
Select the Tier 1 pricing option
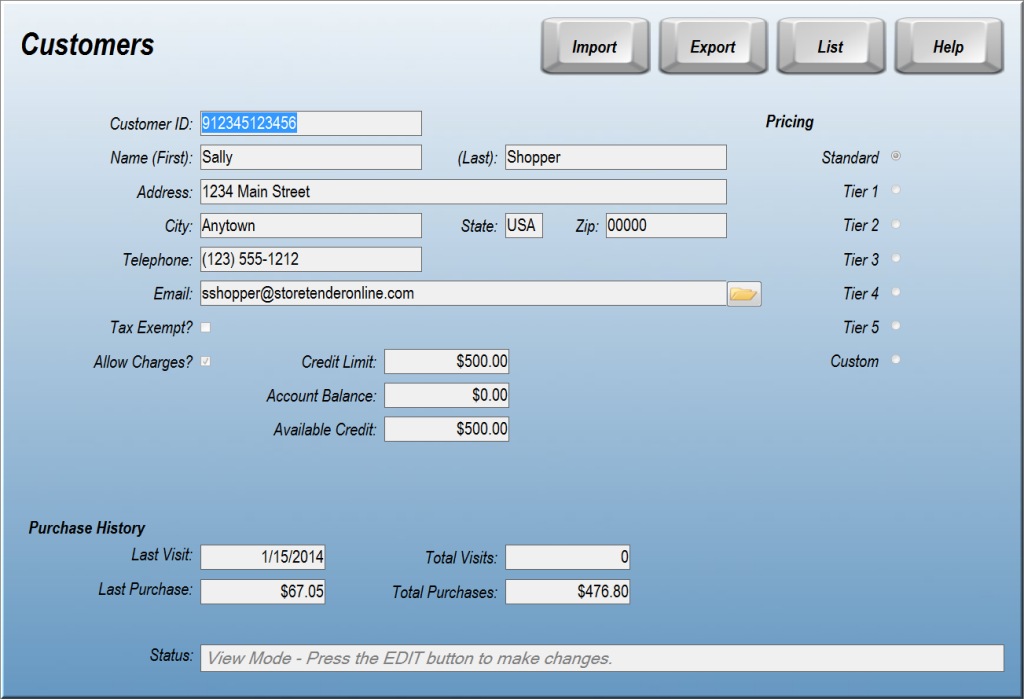[896, 190]
